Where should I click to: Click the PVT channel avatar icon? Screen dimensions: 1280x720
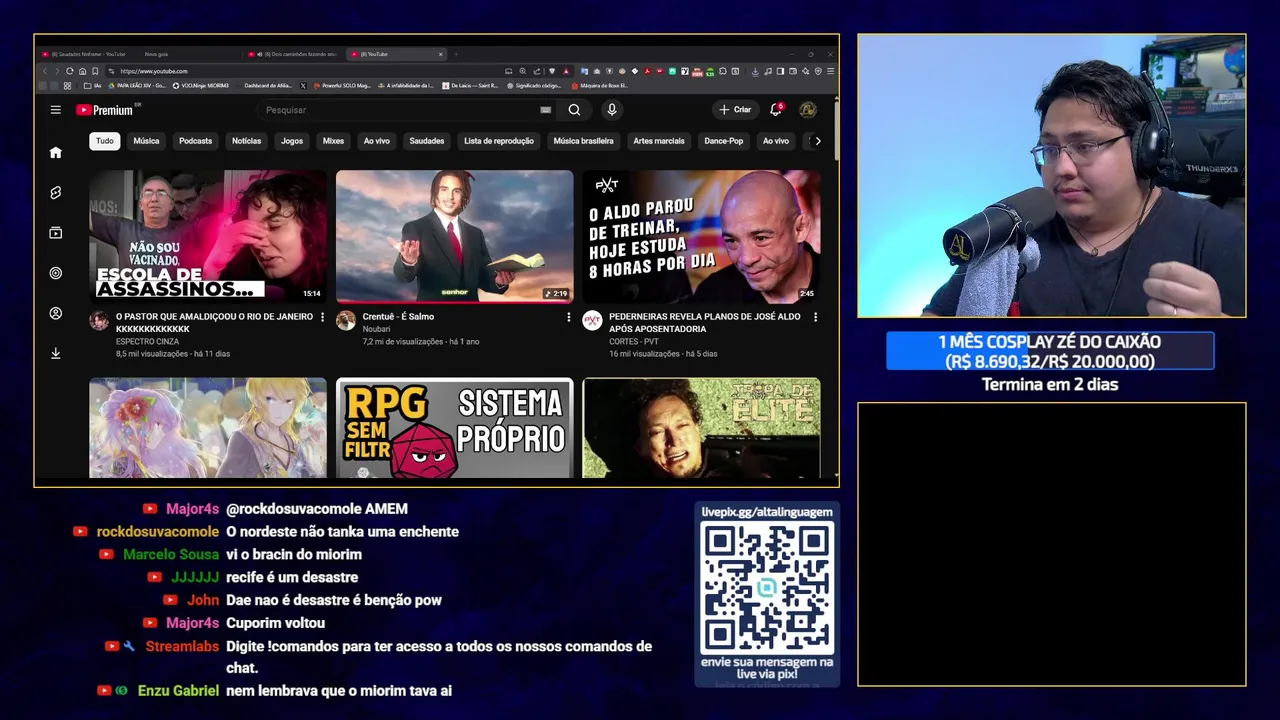(592, 320)
